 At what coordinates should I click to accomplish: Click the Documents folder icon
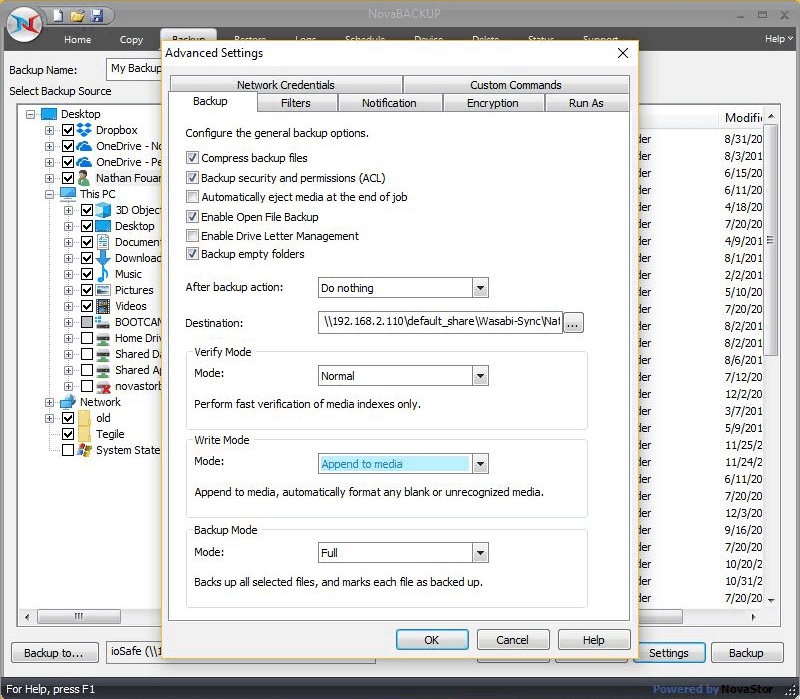pos(103,242)
